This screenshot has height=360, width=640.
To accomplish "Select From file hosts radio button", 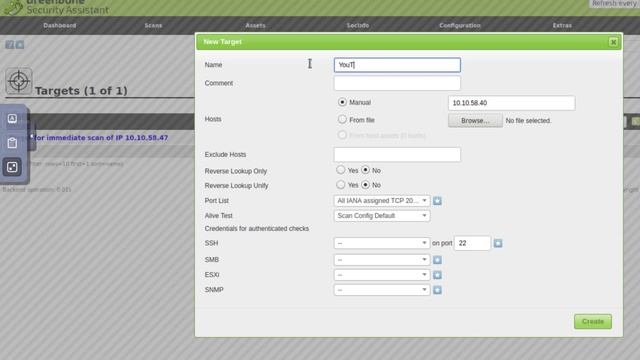I will click(x=342, y=119).
